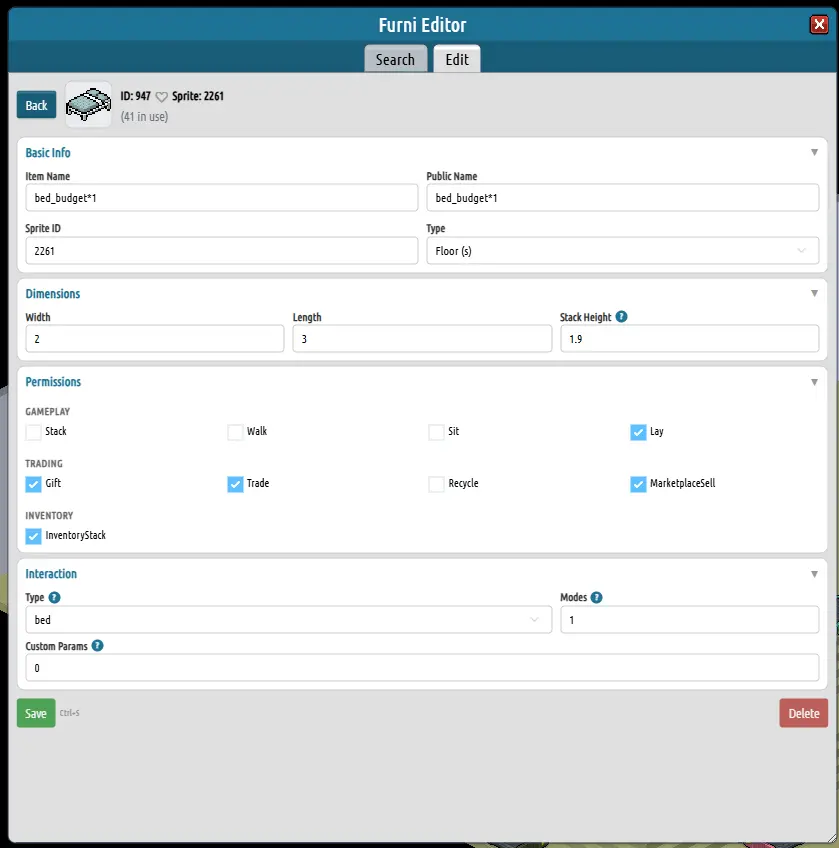The image size is (839, 848).
Task: Enable the Recycle checkbox
Action: tap(436, 484)
